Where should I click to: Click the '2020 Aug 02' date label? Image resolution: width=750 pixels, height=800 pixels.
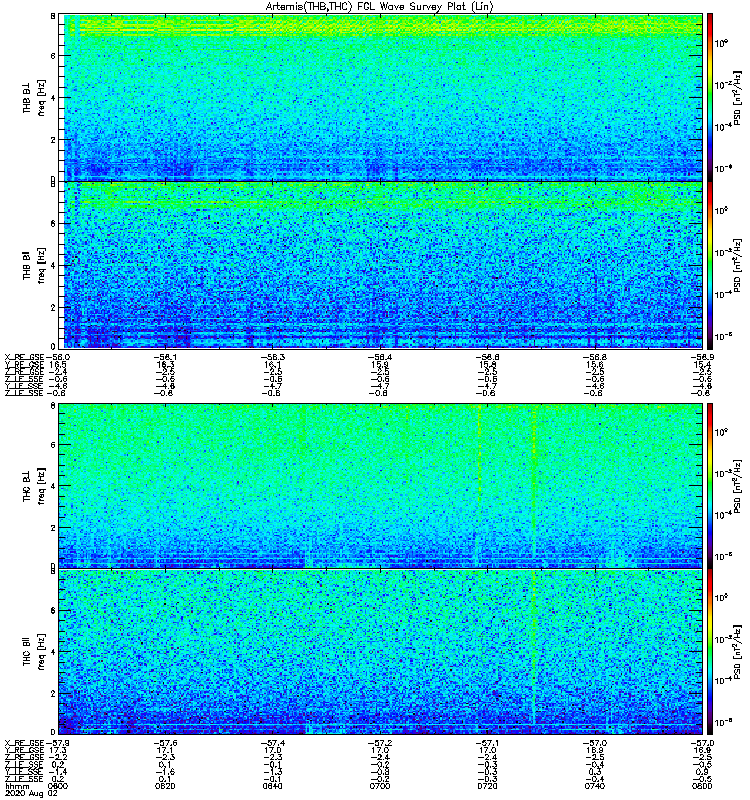pos(27,794)
